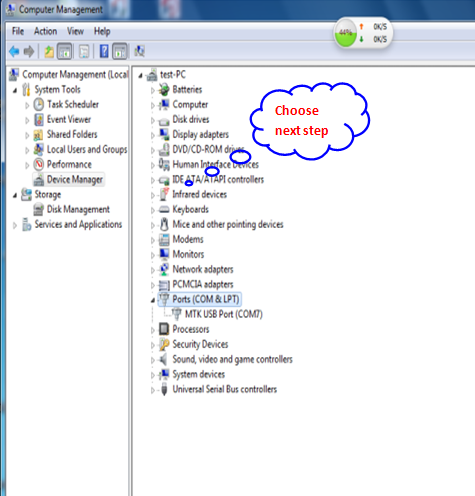
Task: Select the Computer device category
Action: [190, 104]
